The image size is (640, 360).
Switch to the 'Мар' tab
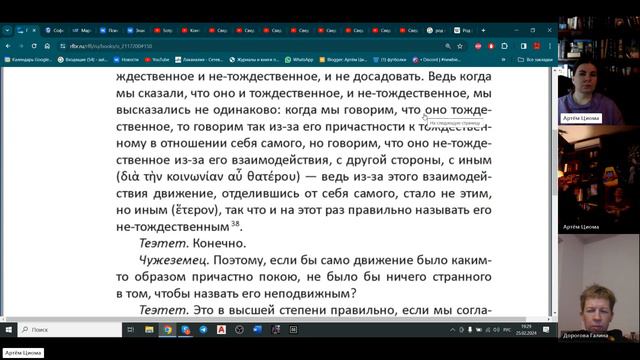pyautogui.click(x=82, y=30)
